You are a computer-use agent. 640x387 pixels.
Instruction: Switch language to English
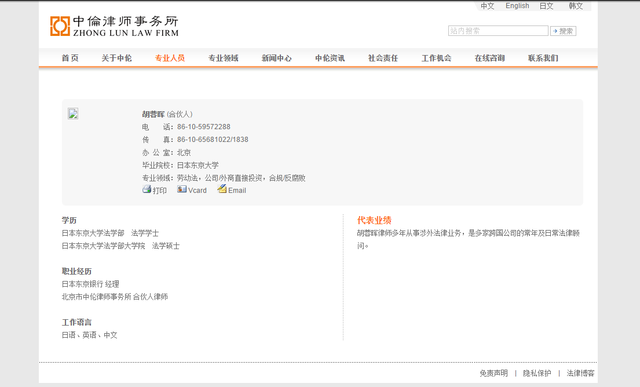[x=517, y=6]
